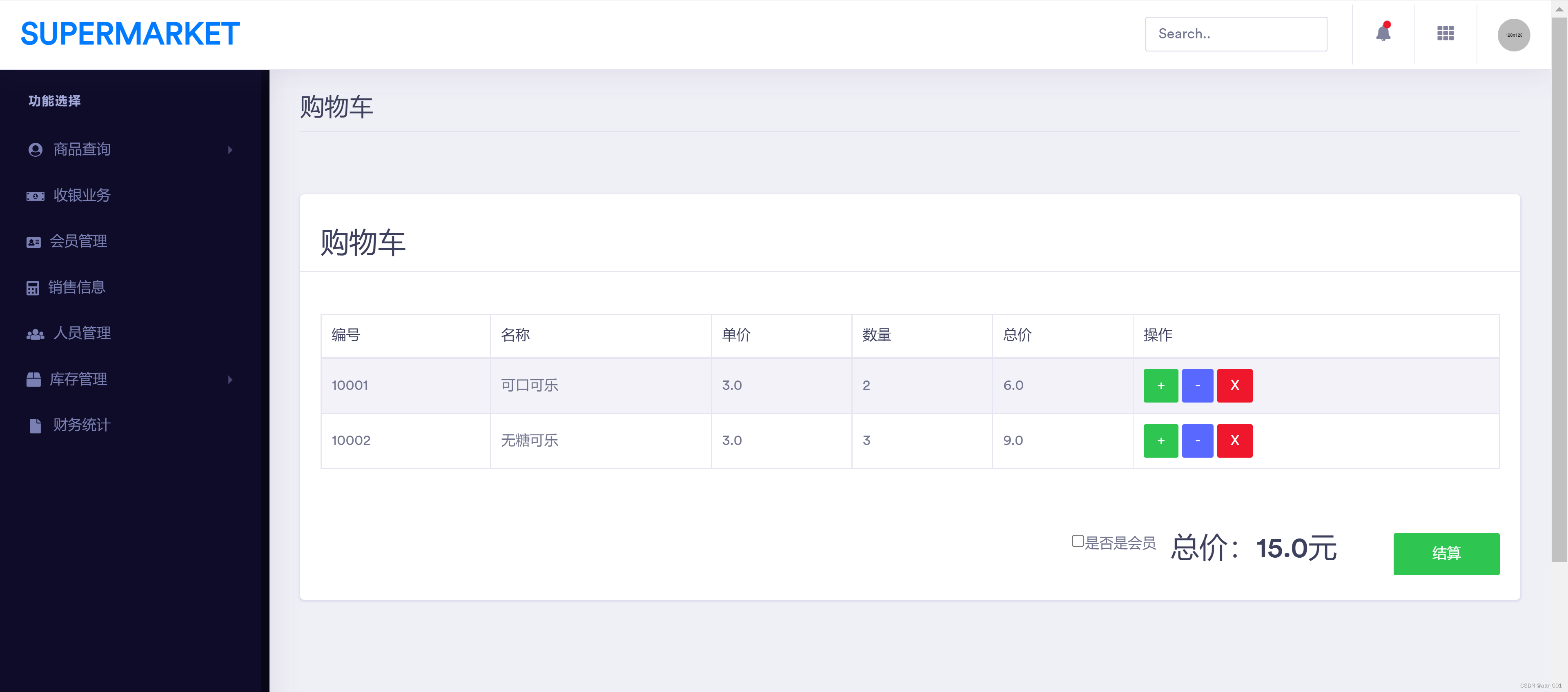
Task: Click the 收银业务 cash icon
Action: pyautogui.click(x=35, y=196)
